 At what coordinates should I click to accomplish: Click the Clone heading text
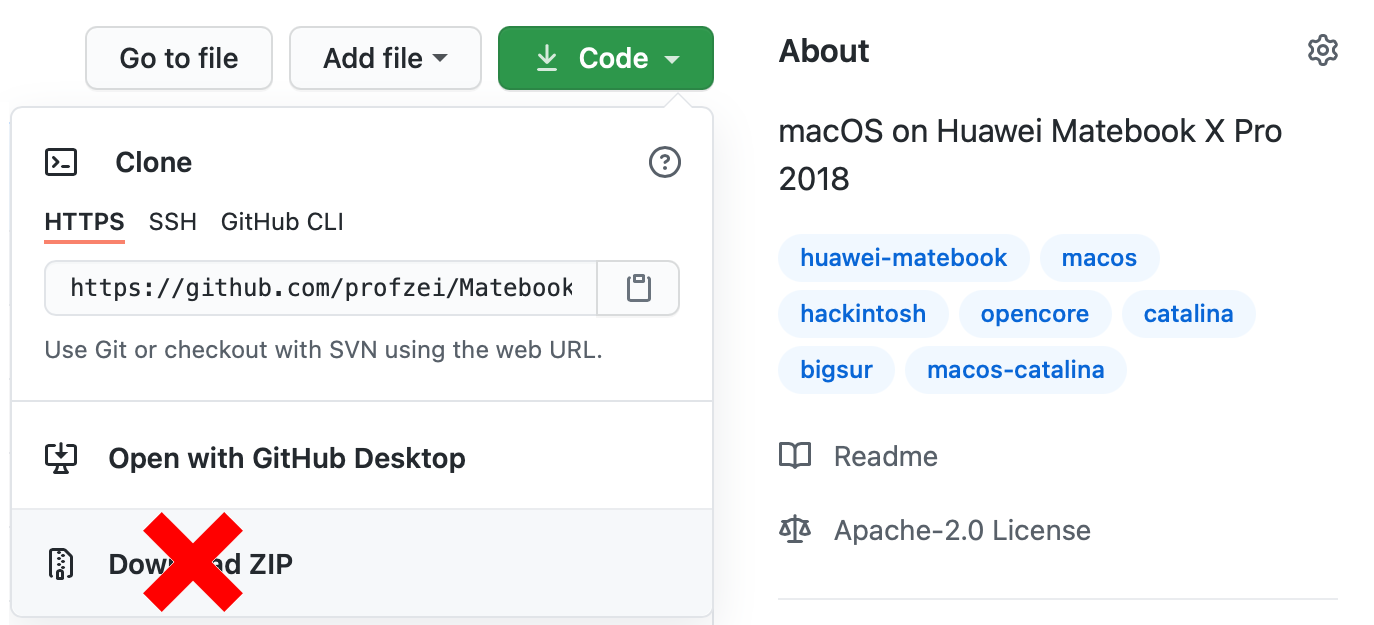[154, 162]
